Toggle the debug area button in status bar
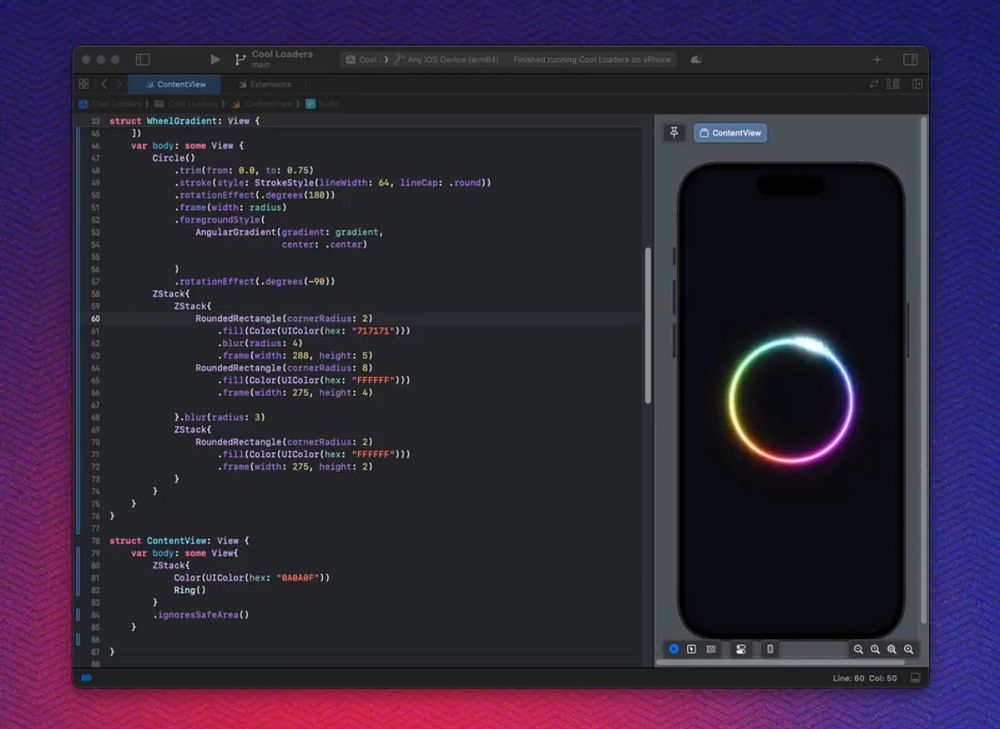 pyautogui.click(x=915, y=678)
